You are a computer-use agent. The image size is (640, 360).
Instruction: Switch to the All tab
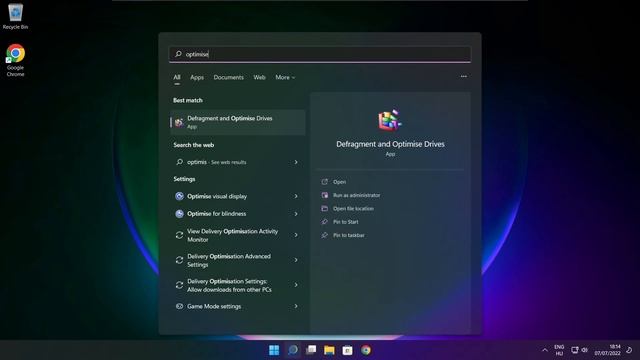[x=177, y=77]
